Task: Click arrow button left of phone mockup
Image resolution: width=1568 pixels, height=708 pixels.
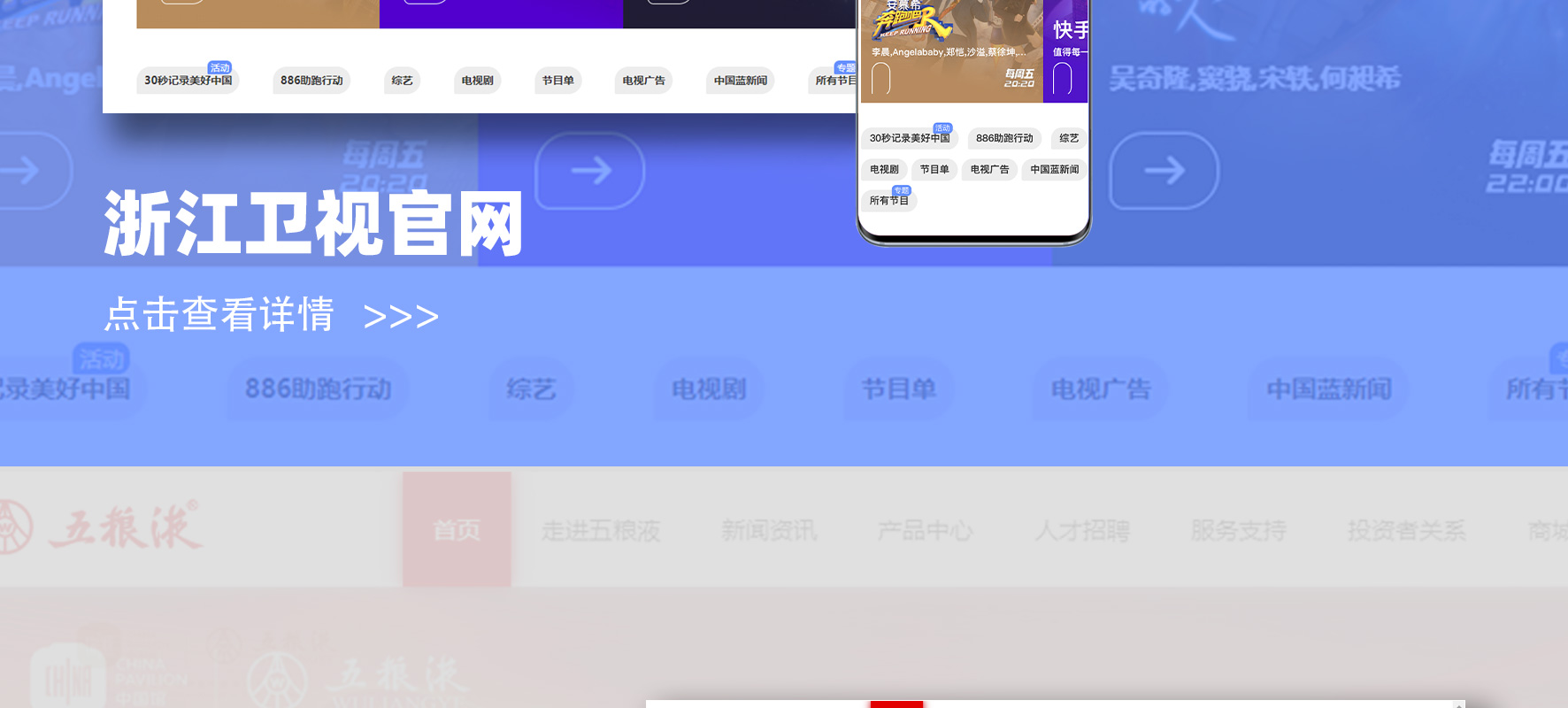Action: [x=590, y=170]
